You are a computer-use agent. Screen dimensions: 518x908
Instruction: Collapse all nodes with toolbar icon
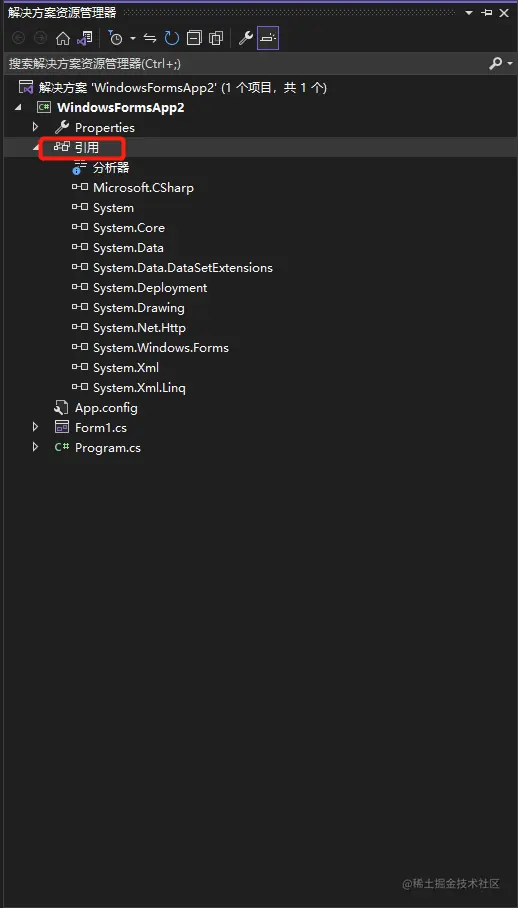pos(194,38)
